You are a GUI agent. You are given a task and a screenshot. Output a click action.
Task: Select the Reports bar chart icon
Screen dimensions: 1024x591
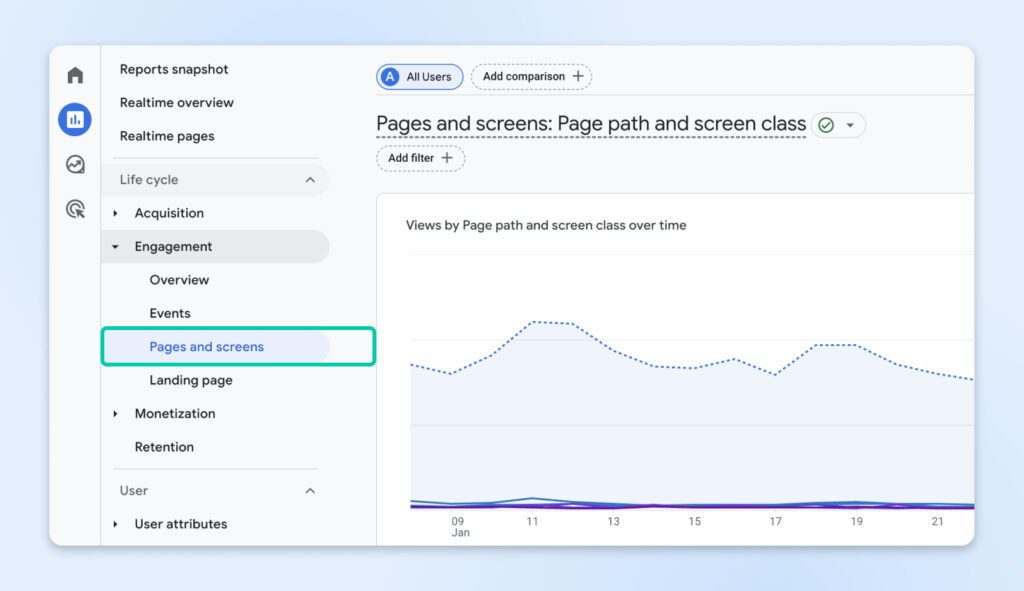click(x=75, y=120)
